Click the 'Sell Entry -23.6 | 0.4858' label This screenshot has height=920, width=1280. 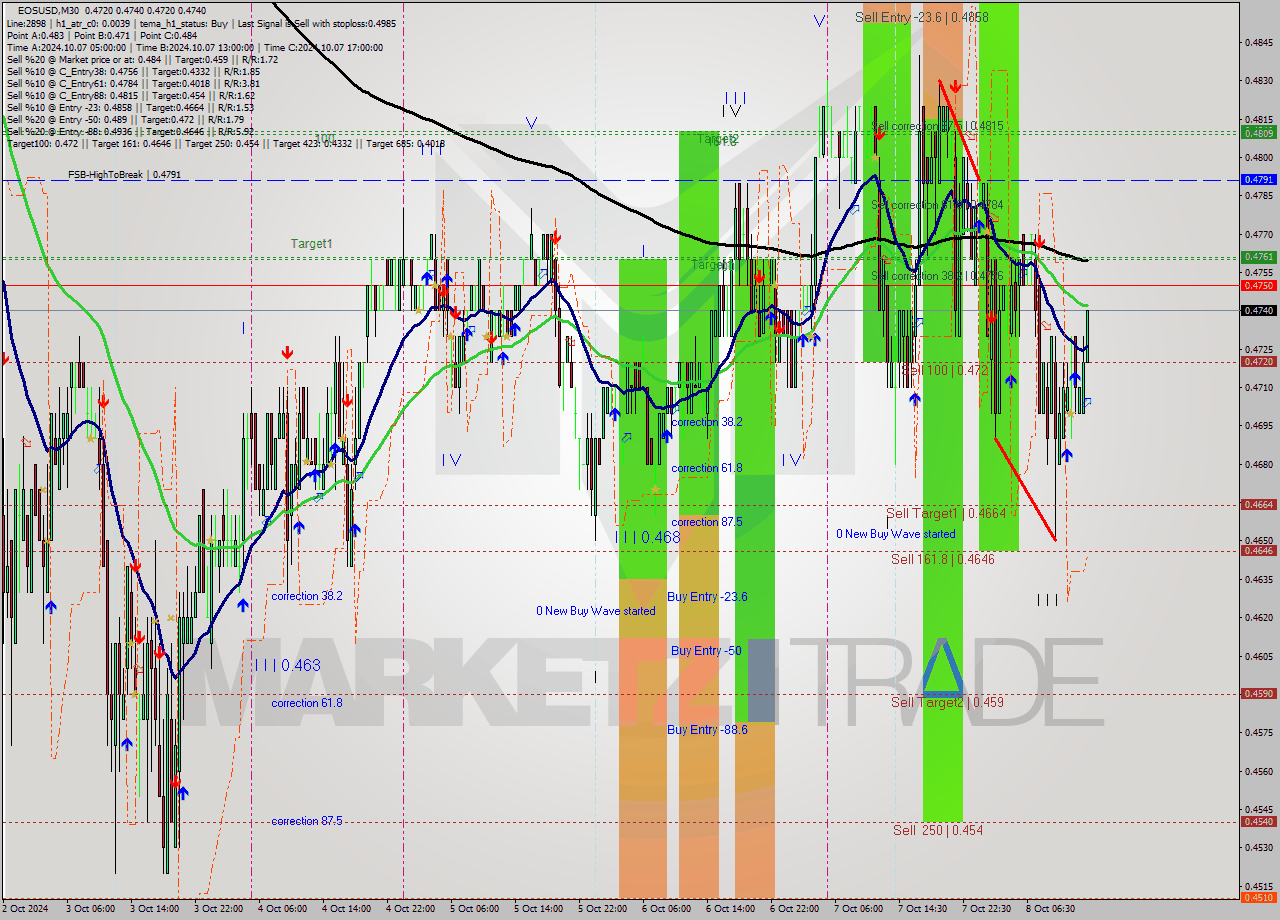(922, 17)
